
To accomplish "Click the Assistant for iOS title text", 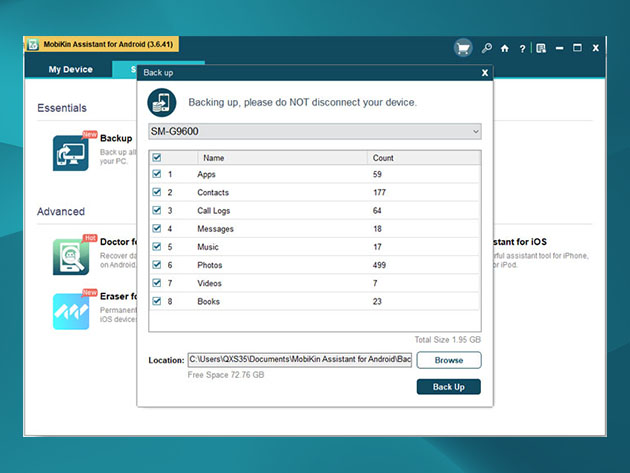I will [x=520, y=242].
